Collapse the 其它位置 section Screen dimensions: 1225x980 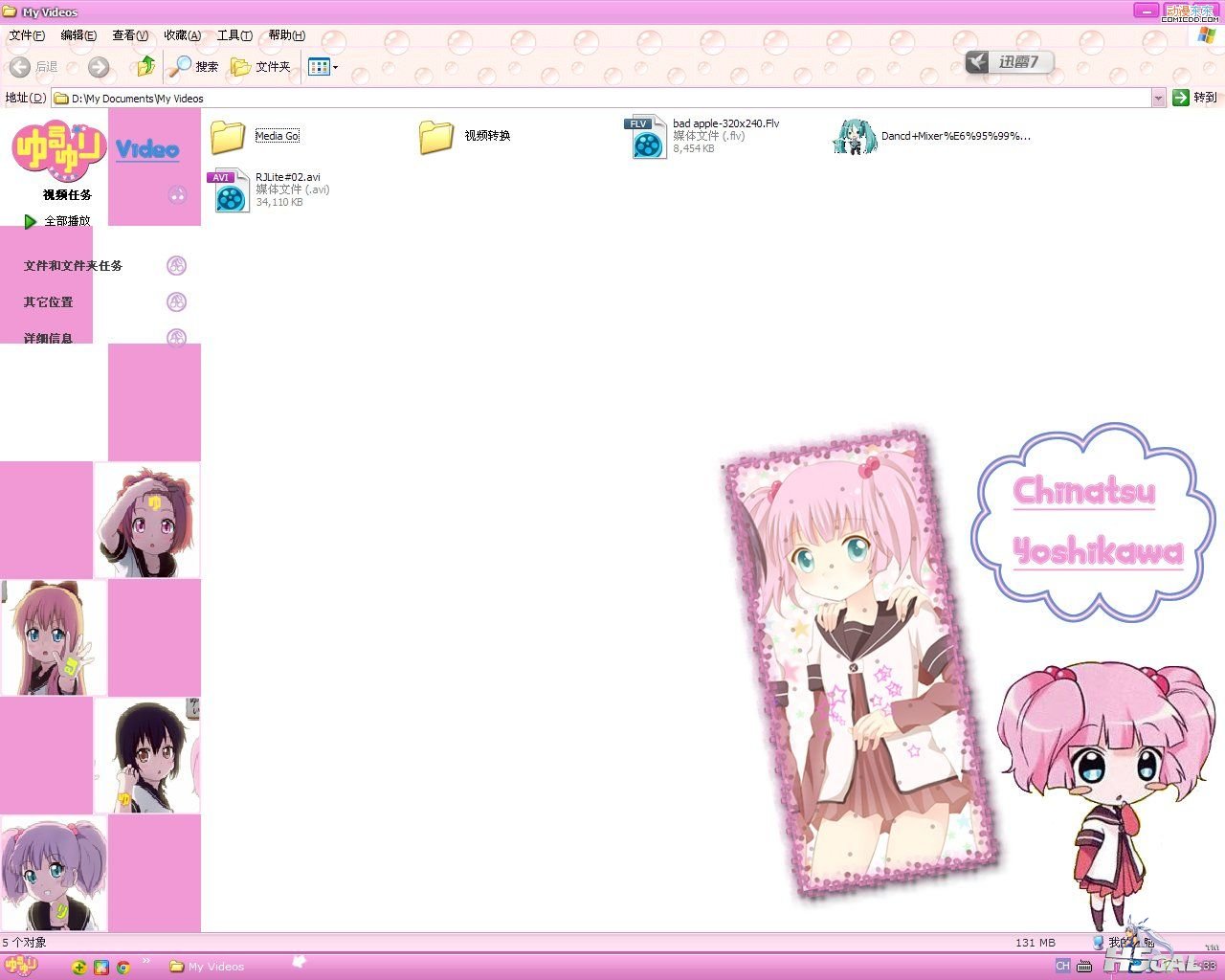pos(176,302)
